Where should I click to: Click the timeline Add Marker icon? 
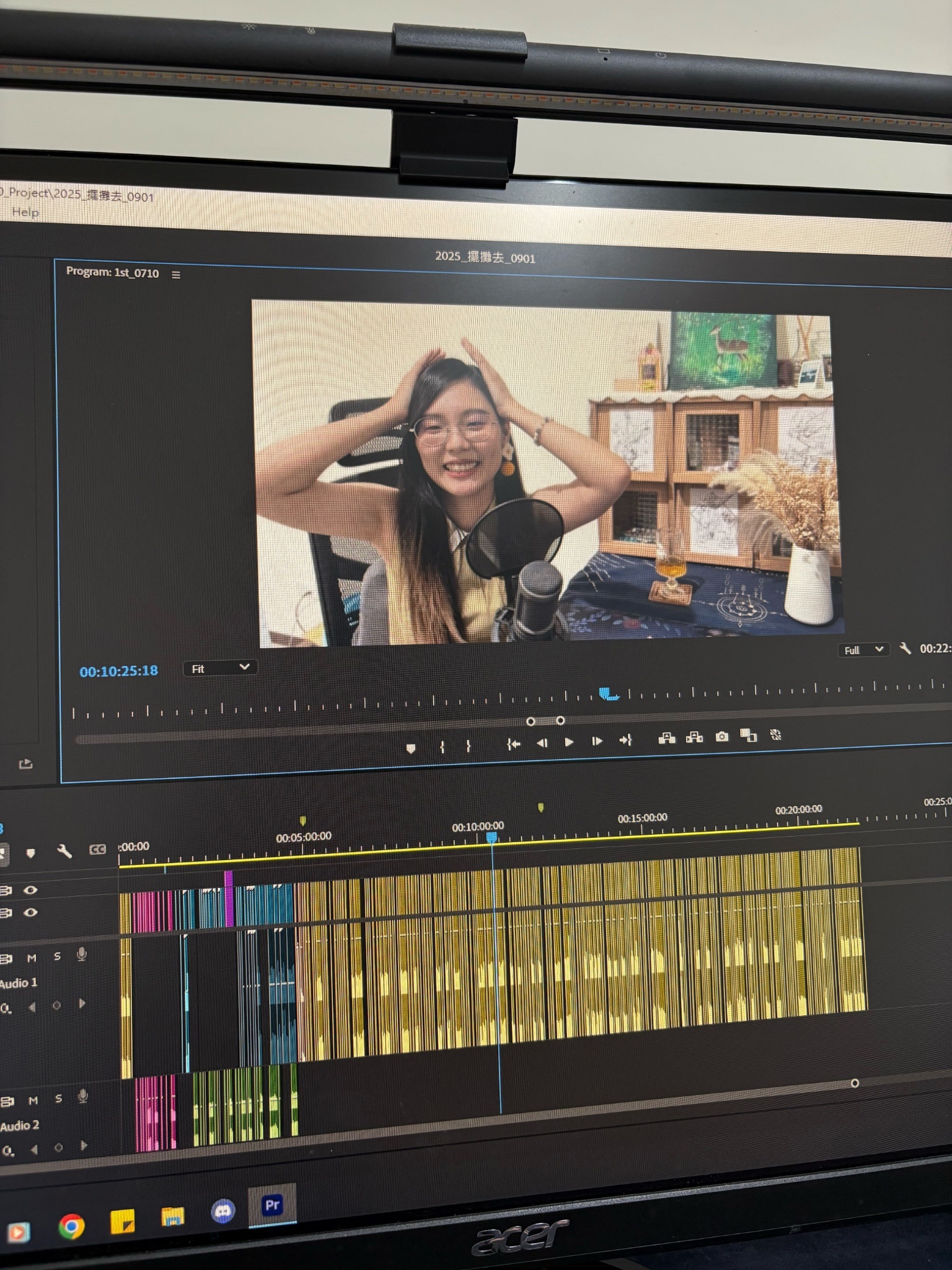pyautogui.click(x=30, y=853)
